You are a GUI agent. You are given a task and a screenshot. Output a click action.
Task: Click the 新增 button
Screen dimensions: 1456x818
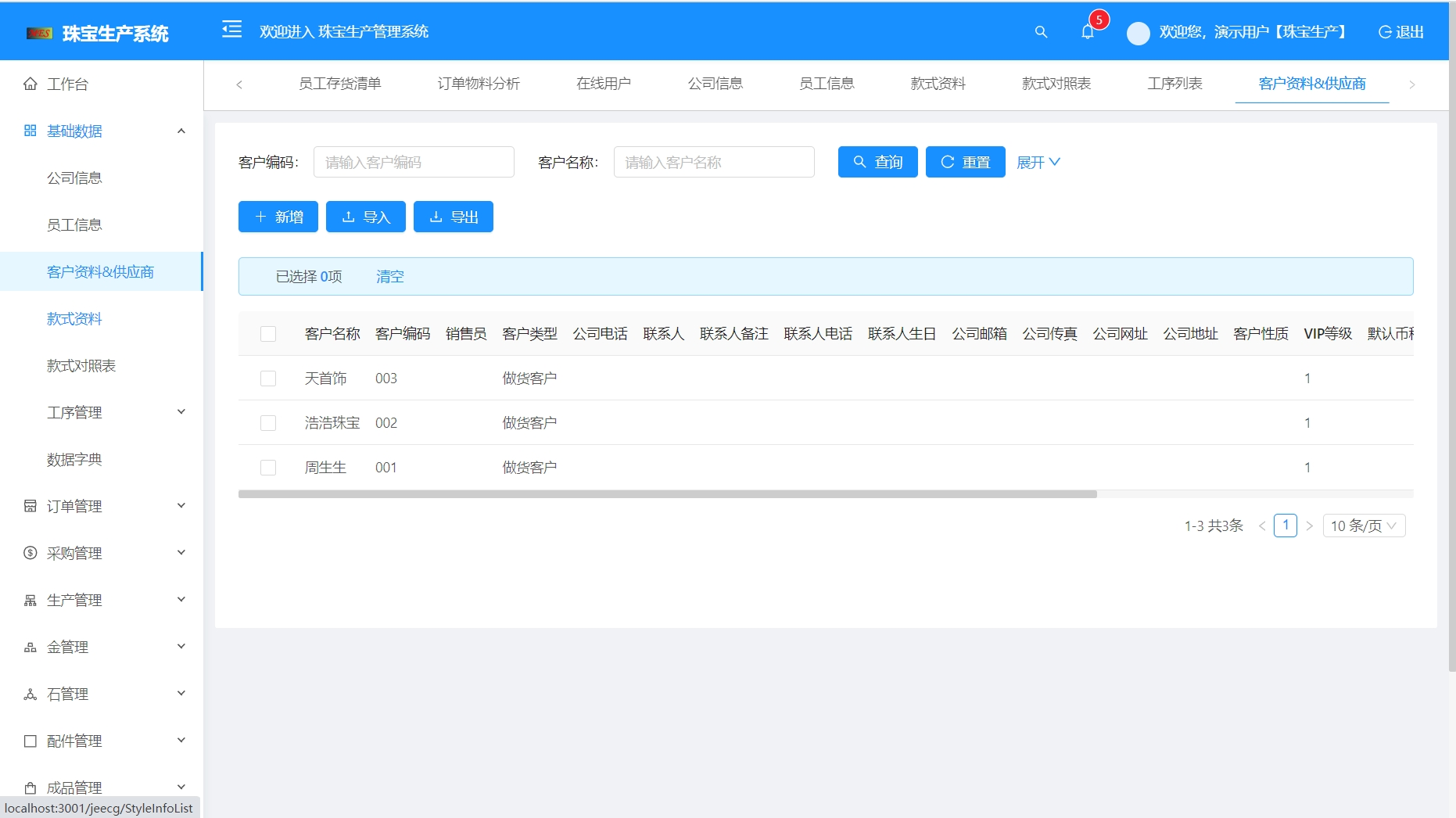[x=278, y=217]
